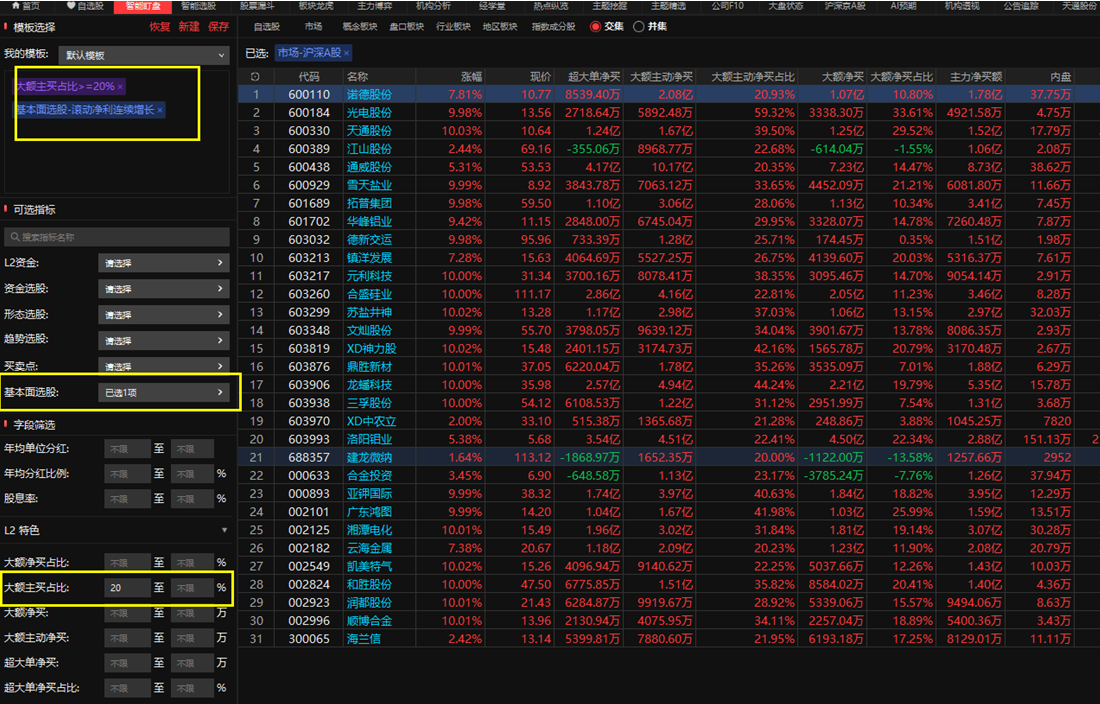1100x704 pixels.
Task: Click the 新建 template button
Action: click(189, 27)
